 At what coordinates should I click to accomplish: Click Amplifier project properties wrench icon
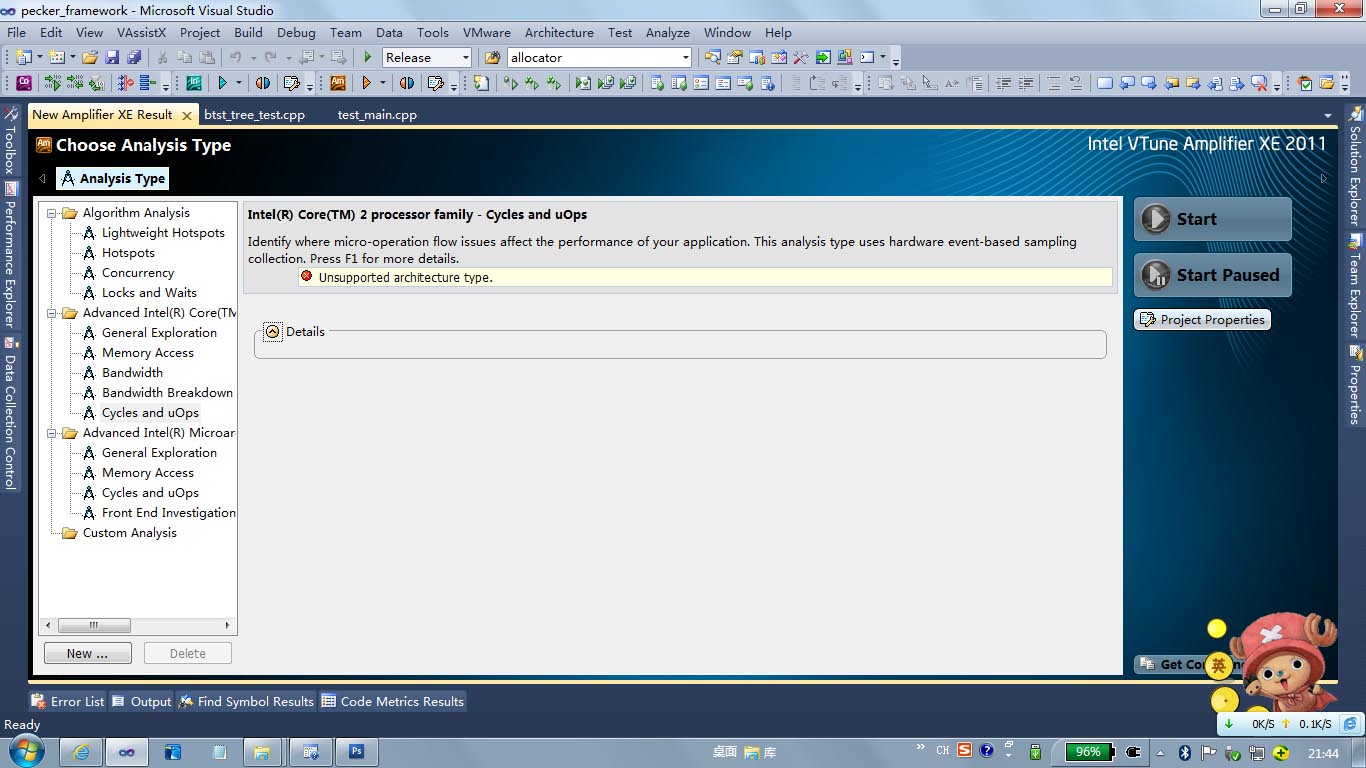436,83
